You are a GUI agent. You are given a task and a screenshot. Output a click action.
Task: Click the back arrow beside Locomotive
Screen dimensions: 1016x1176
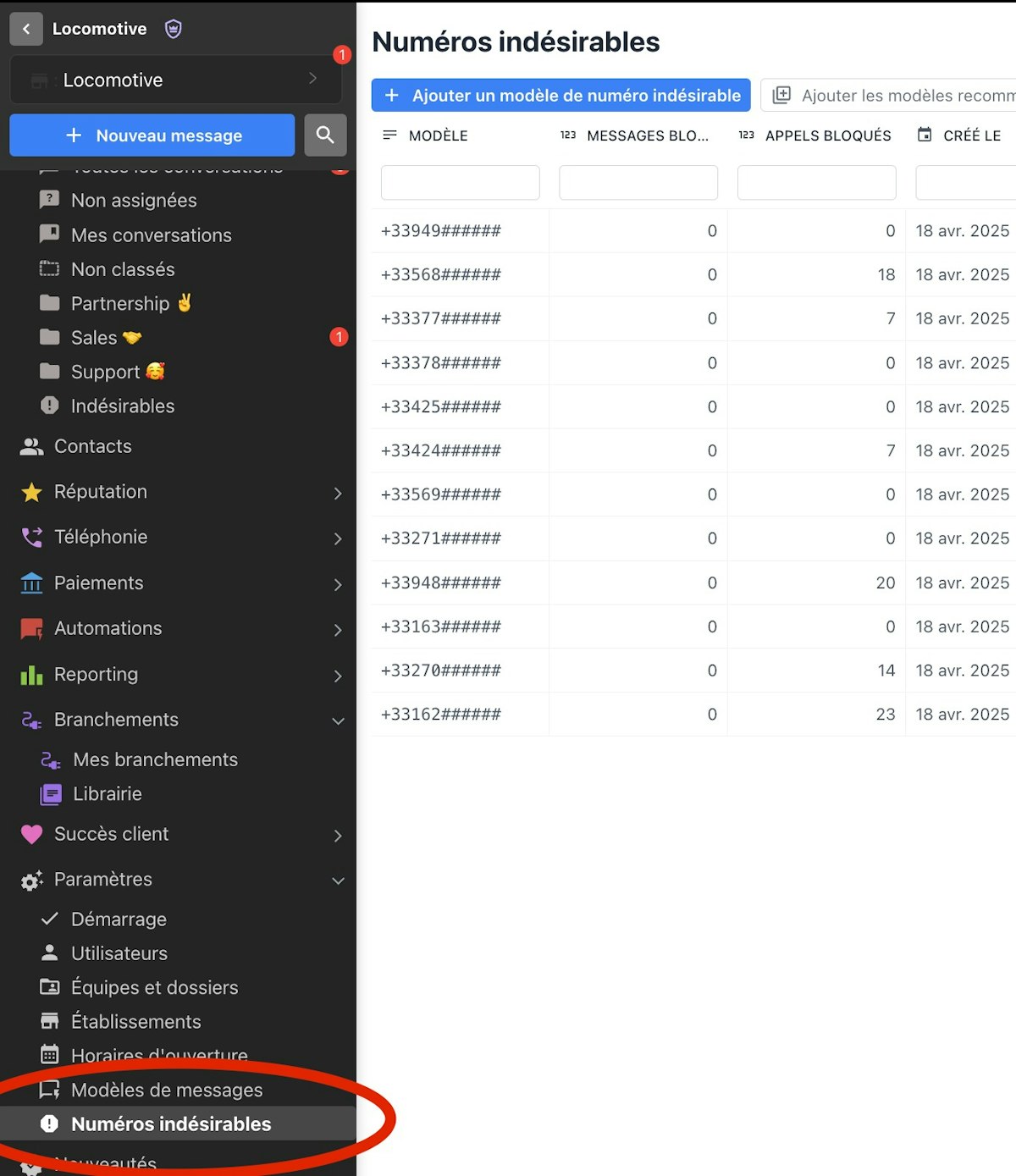pyautogui.click(x=26, y=29)
